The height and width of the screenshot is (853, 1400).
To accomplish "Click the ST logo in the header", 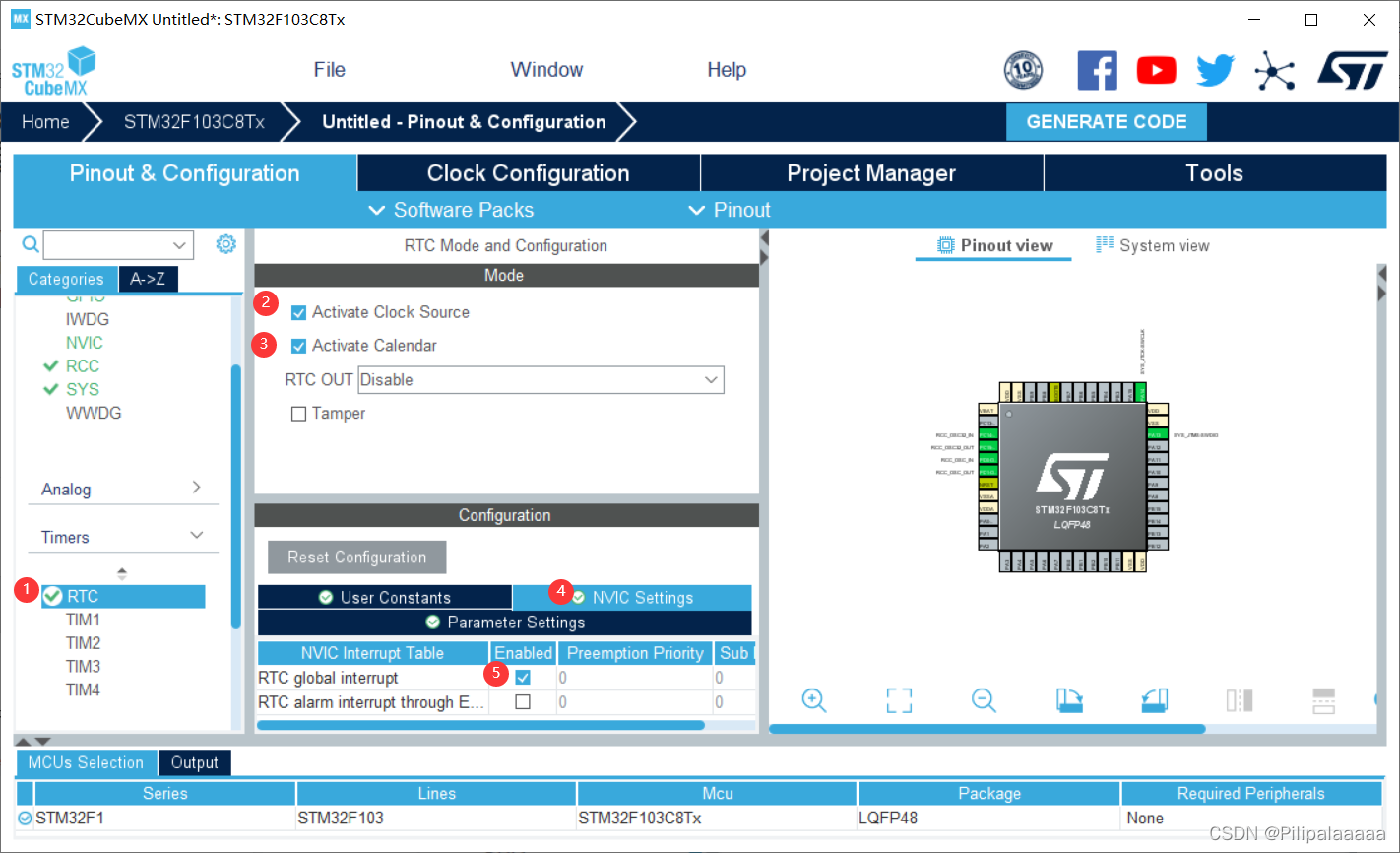I will coord(1353,70).
